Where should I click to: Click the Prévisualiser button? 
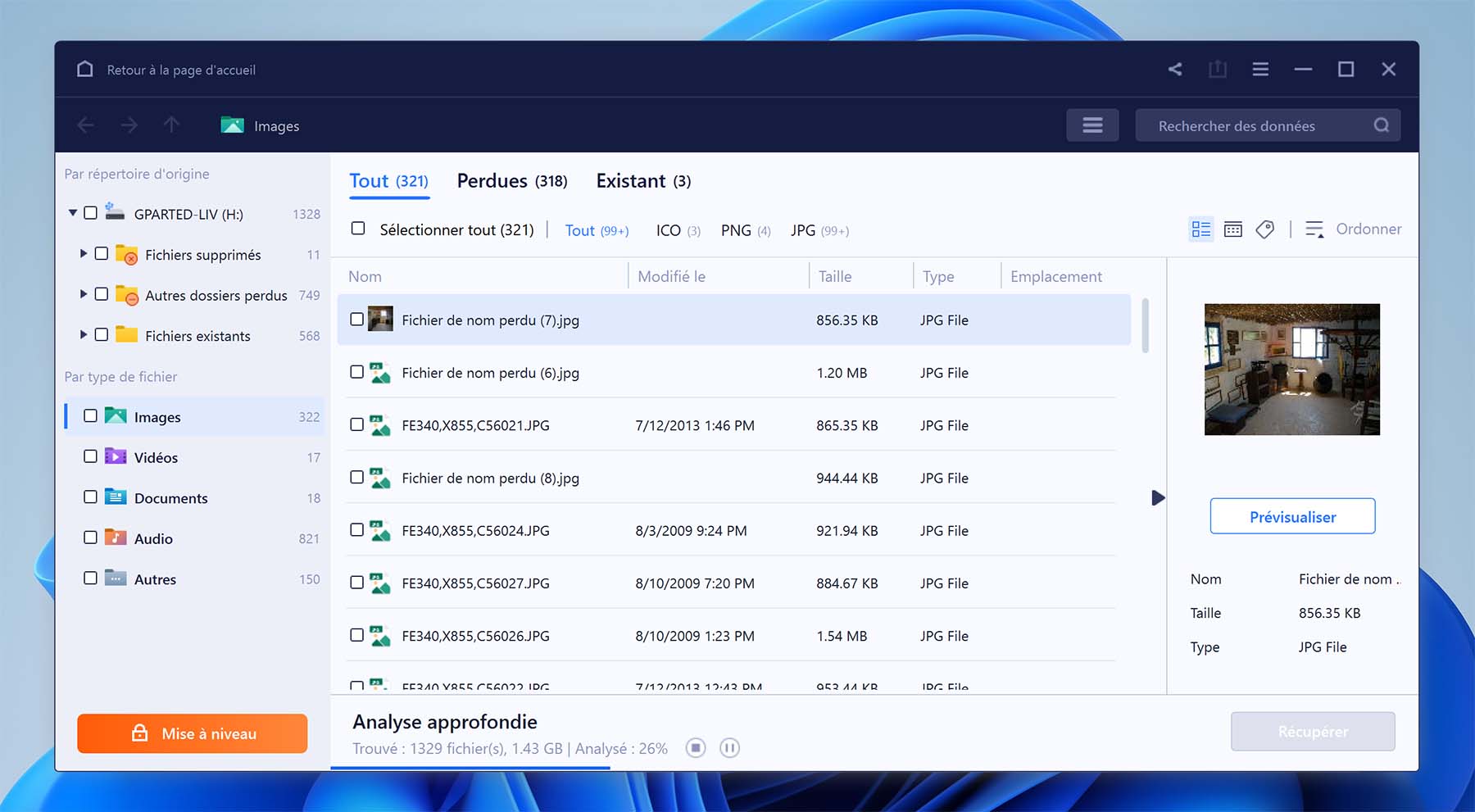[1292, 517]
